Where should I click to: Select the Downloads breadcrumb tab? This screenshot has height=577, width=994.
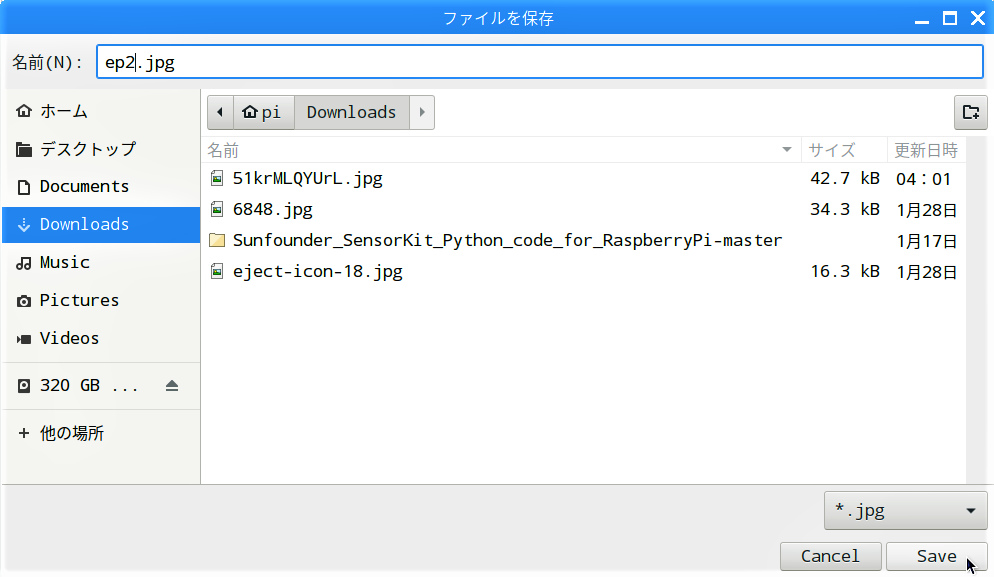click(352, 112)
